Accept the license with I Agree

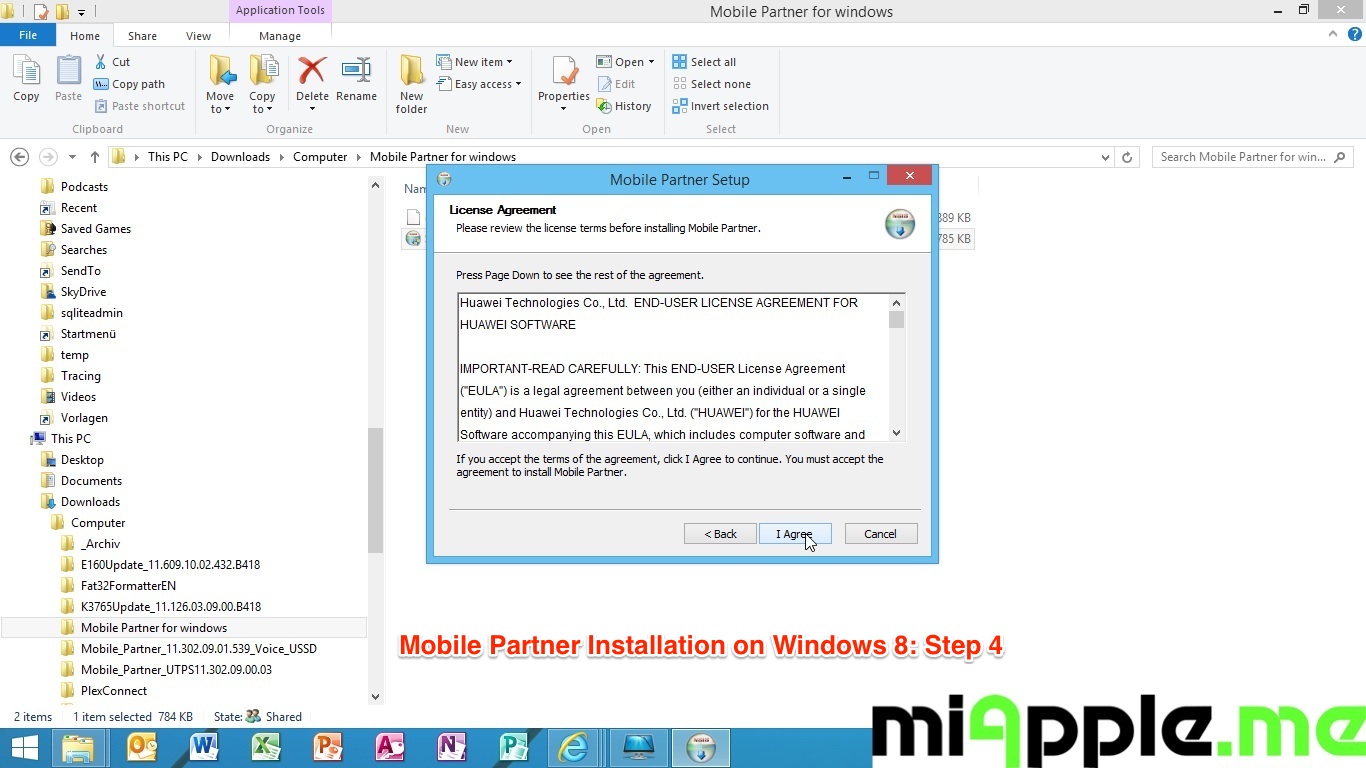click(x=795, y=534)
